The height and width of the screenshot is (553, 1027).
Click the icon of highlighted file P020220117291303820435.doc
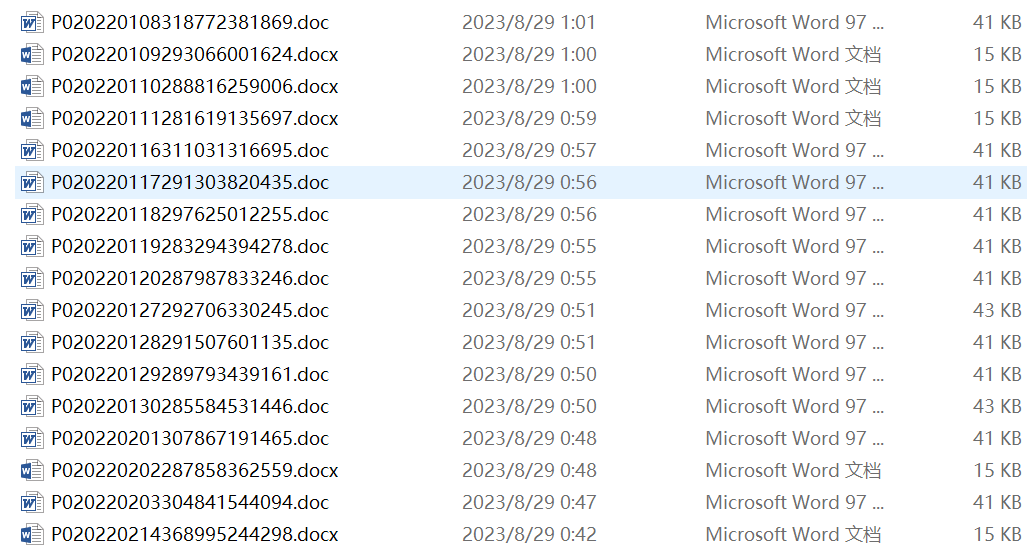(32, 182)
